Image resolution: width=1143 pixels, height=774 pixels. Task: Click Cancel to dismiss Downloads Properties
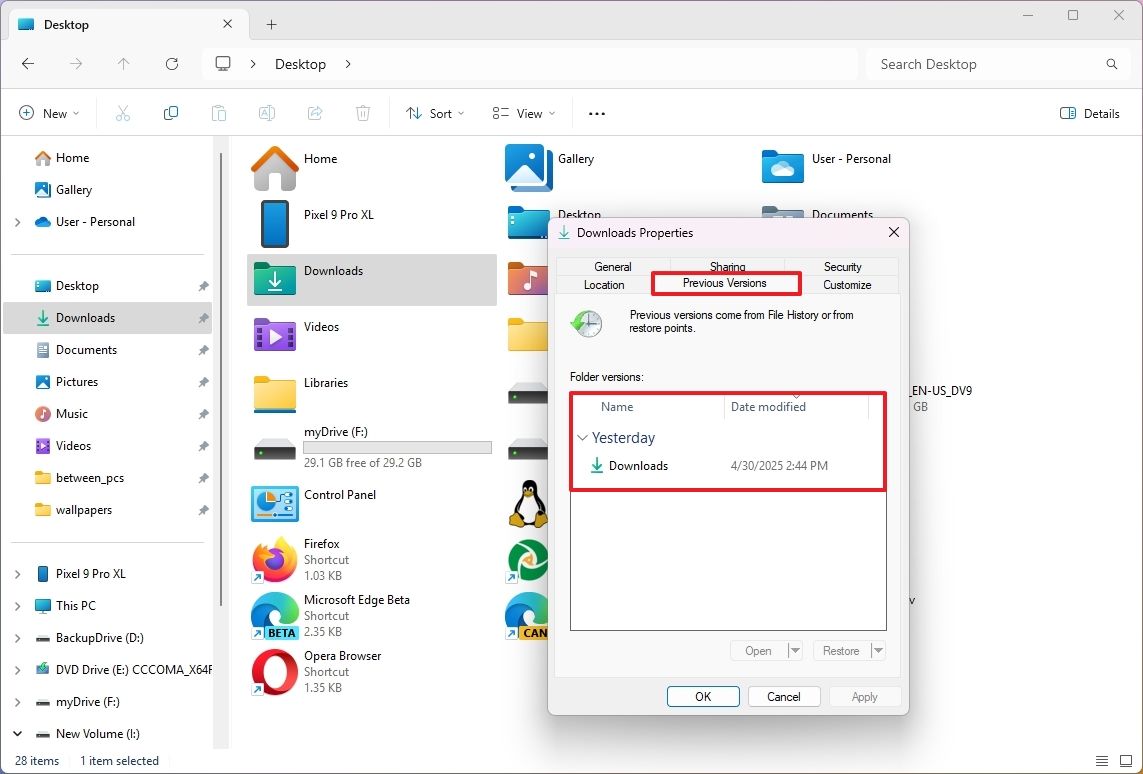click(784, 696)
